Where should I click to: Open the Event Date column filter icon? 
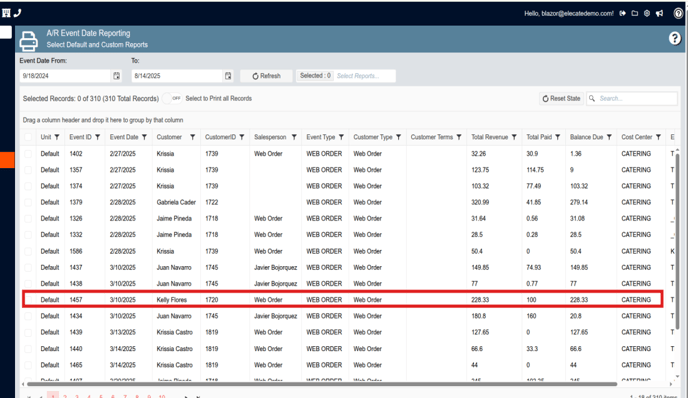[x=144, y=137]
